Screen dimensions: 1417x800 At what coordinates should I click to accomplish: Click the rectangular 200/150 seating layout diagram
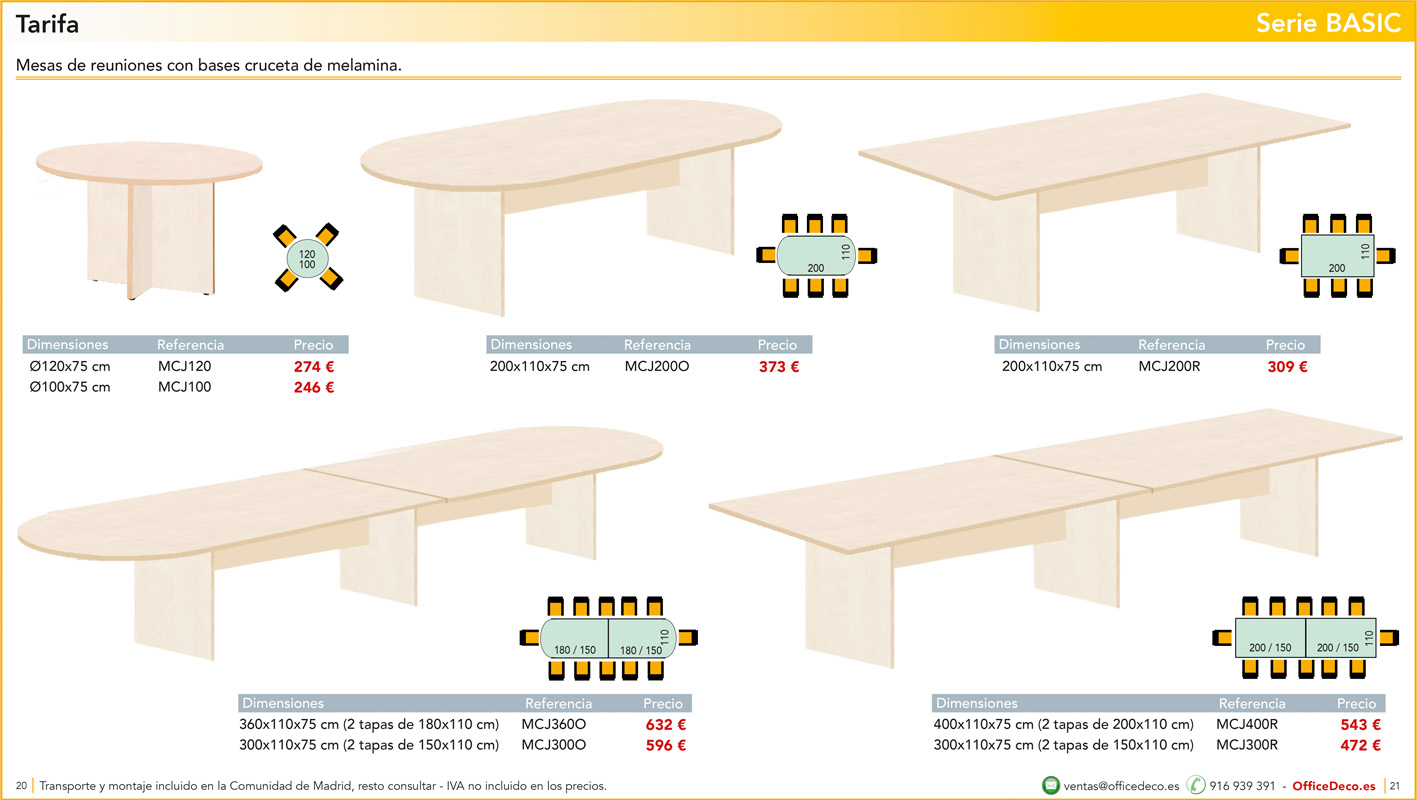tap(1305, 637)
